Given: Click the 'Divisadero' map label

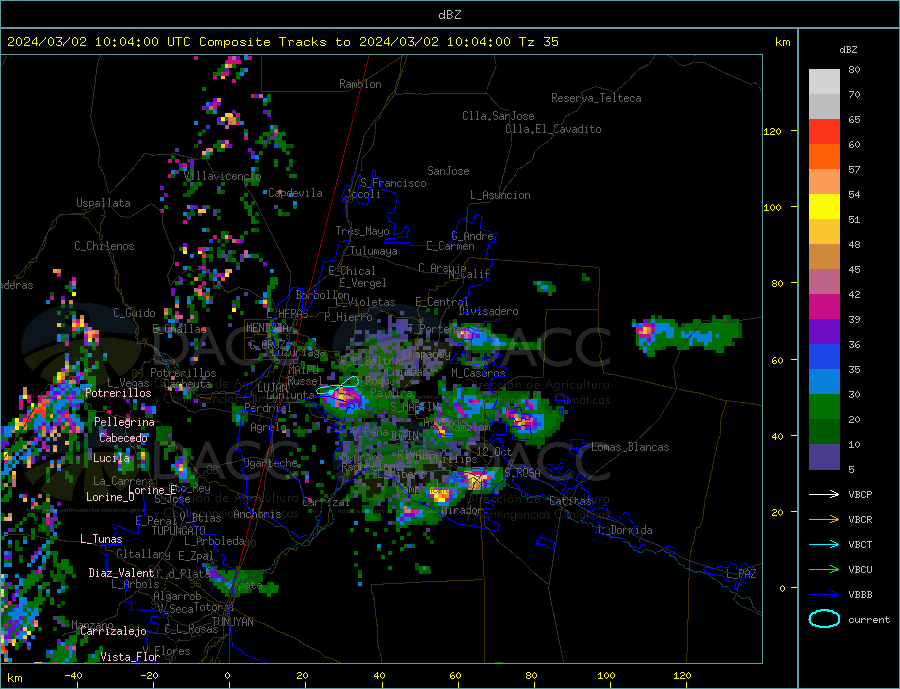Looking at the screenshot, I should tap(488, 311).
